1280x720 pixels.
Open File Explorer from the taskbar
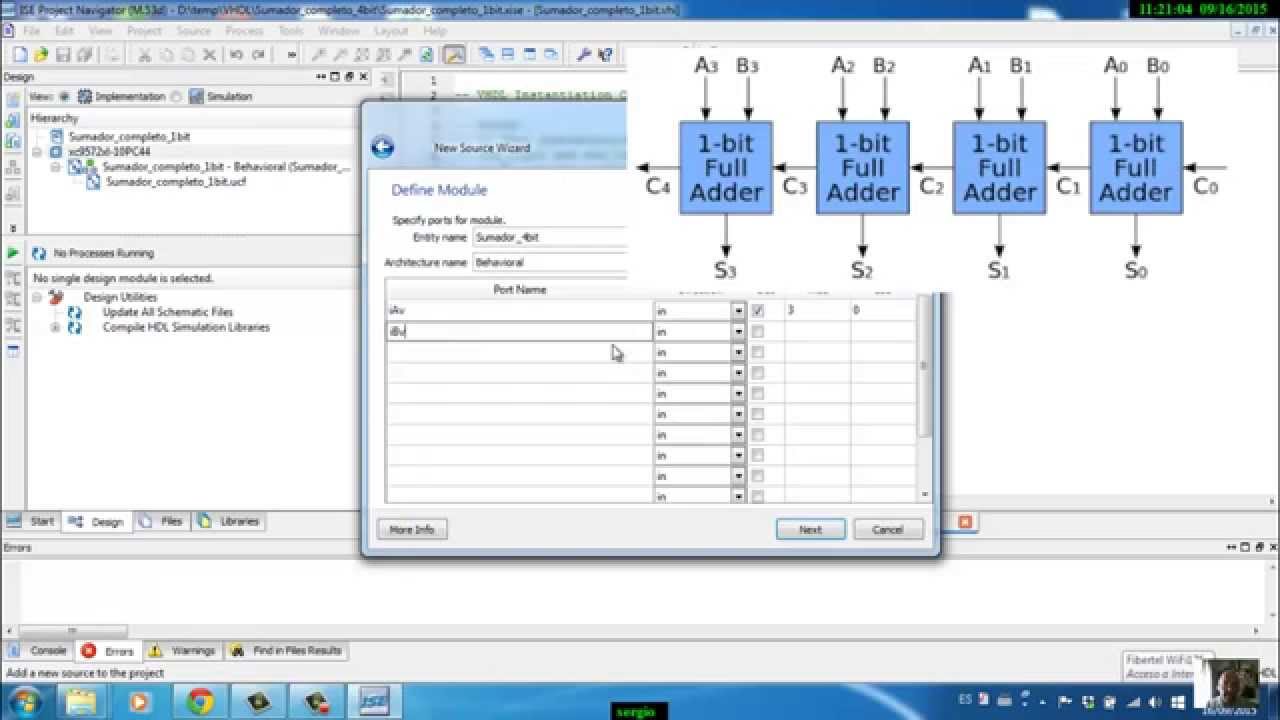pyautogui.click(x=81, y=701)
